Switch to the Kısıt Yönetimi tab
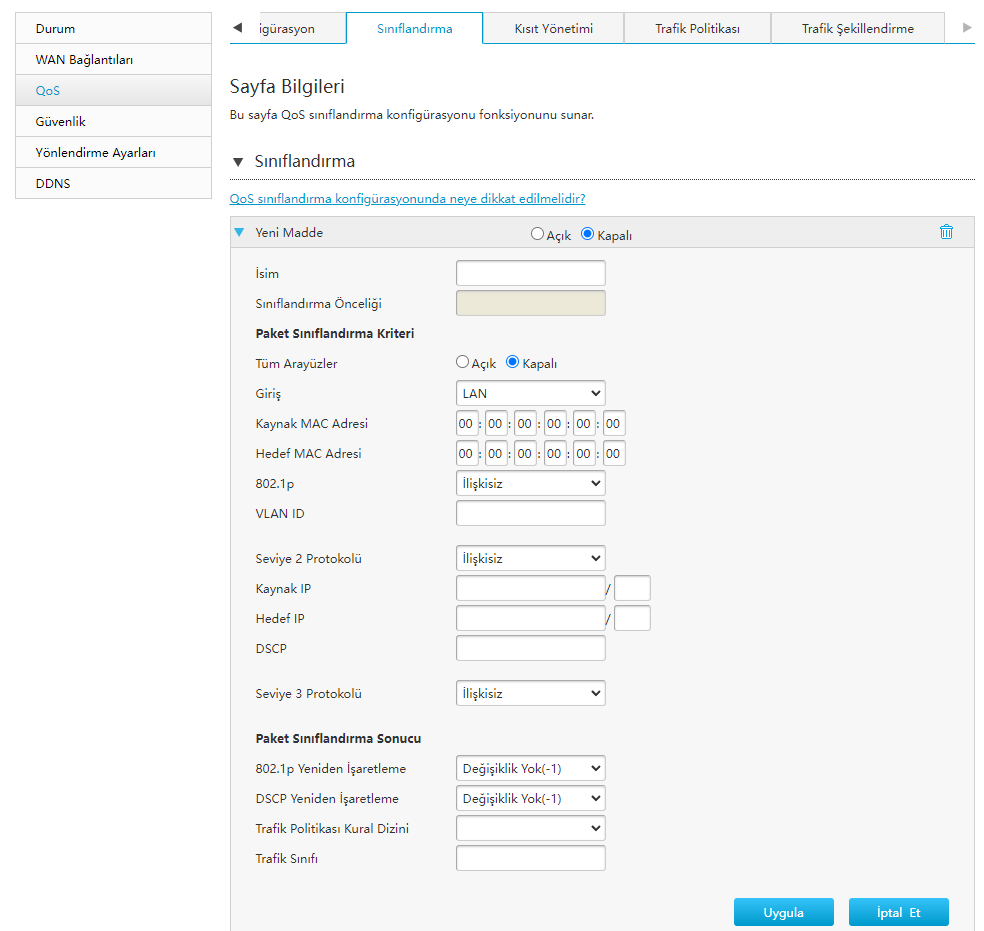 coord(553,29)
